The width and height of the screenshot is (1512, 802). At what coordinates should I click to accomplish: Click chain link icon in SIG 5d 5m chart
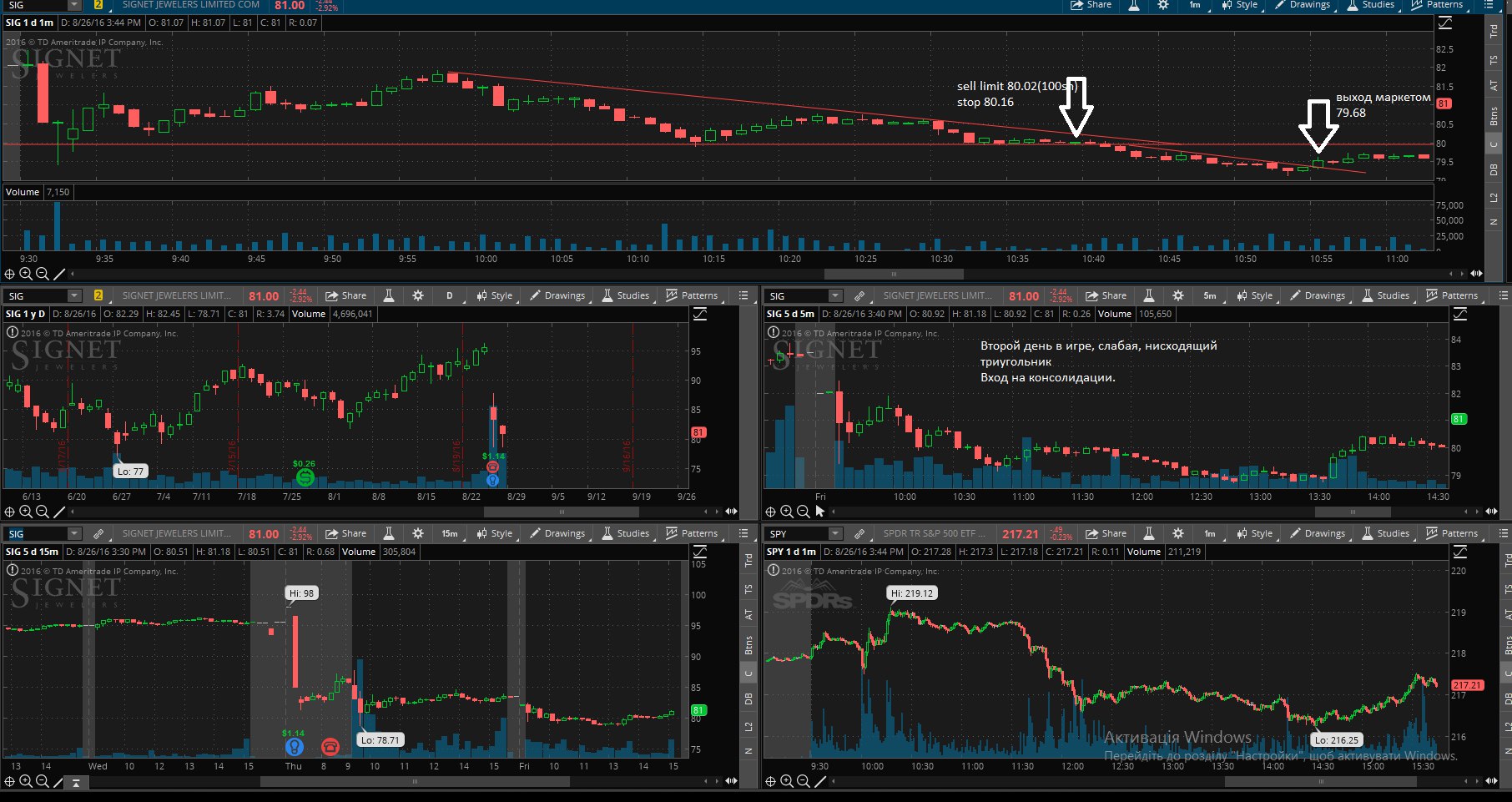click(859, 295)
